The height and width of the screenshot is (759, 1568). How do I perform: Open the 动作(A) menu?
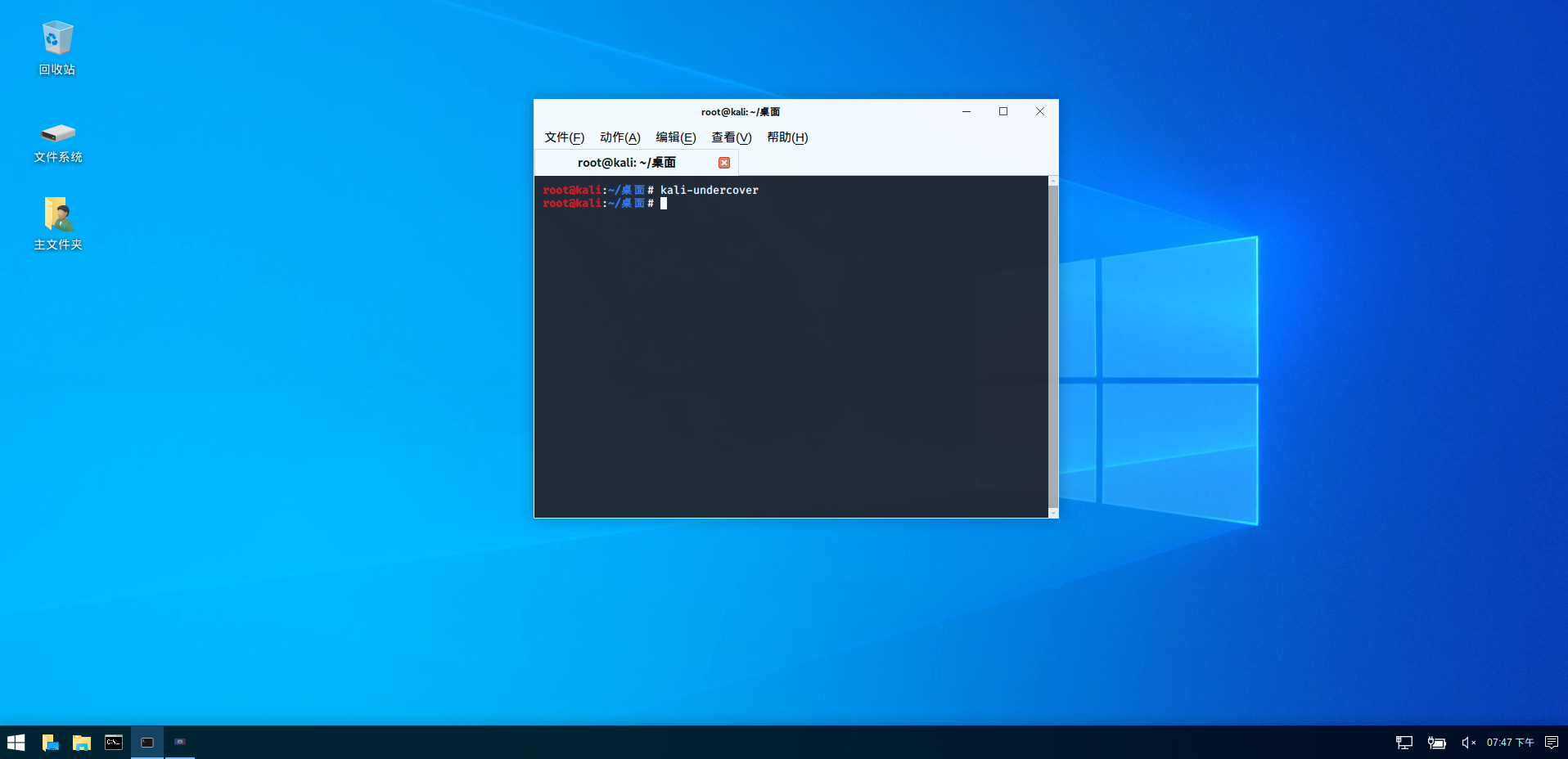click(619, 137)
